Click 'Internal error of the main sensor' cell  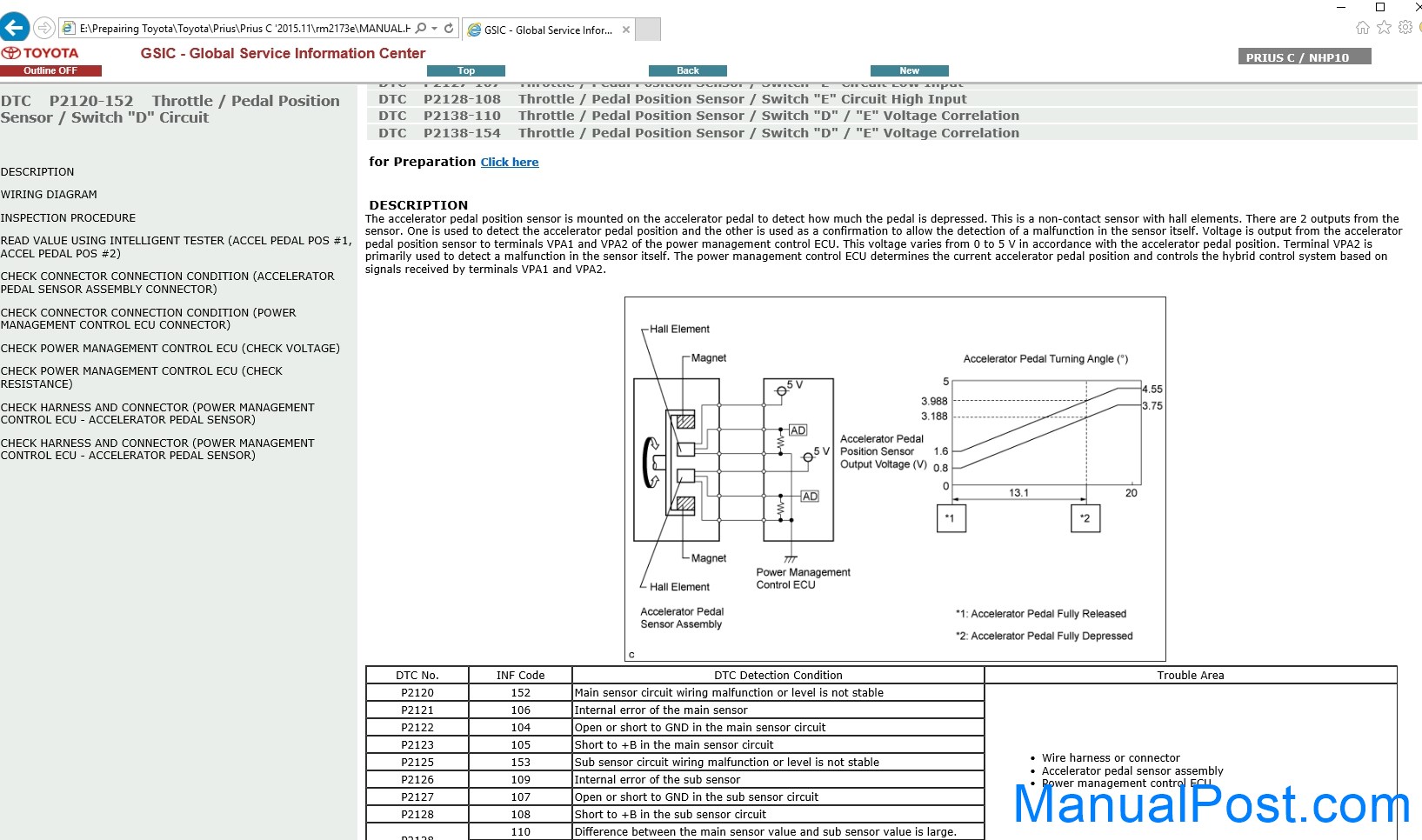click(778, 710)
